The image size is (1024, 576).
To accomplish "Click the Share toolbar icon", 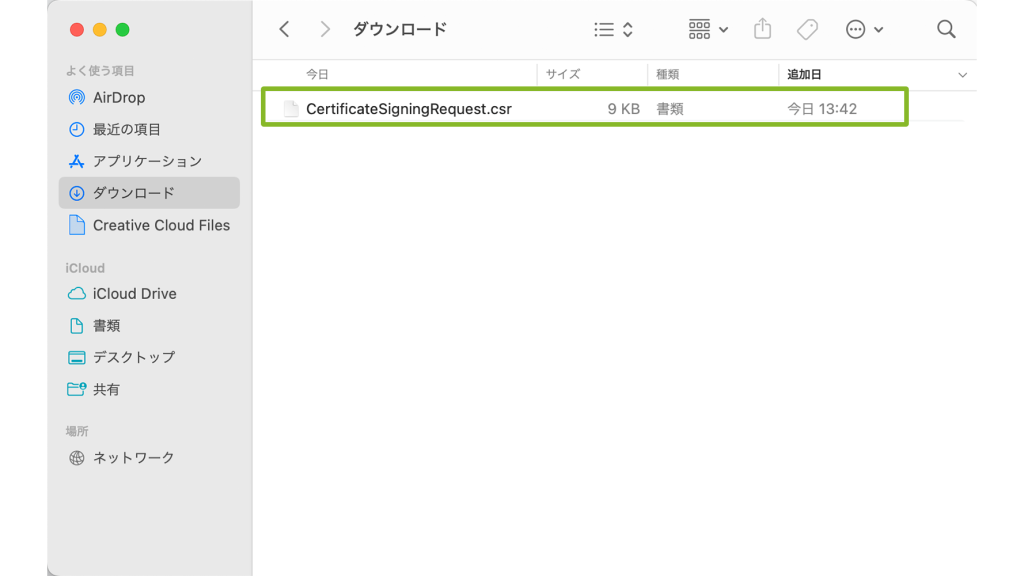I will click(763, 29).
